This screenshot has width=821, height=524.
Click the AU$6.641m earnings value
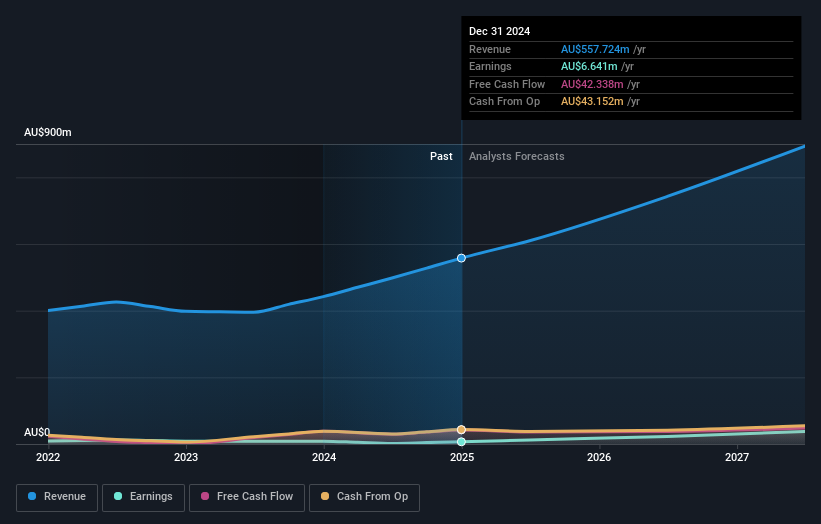tap(589, 66)
